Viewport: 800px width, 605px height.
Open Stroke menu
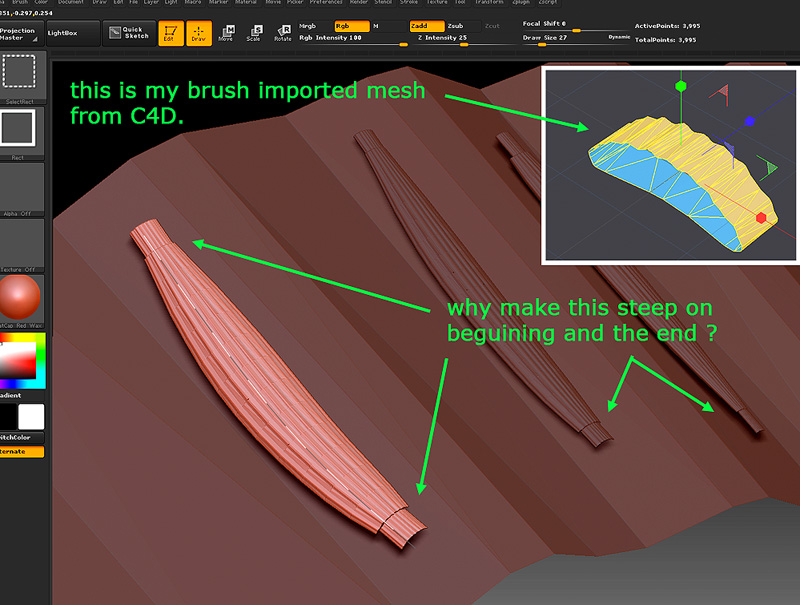click(409, 3)
